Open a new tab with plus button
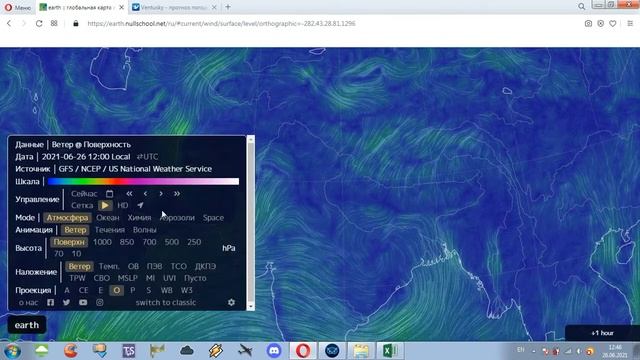 click(x=228, y=7)
